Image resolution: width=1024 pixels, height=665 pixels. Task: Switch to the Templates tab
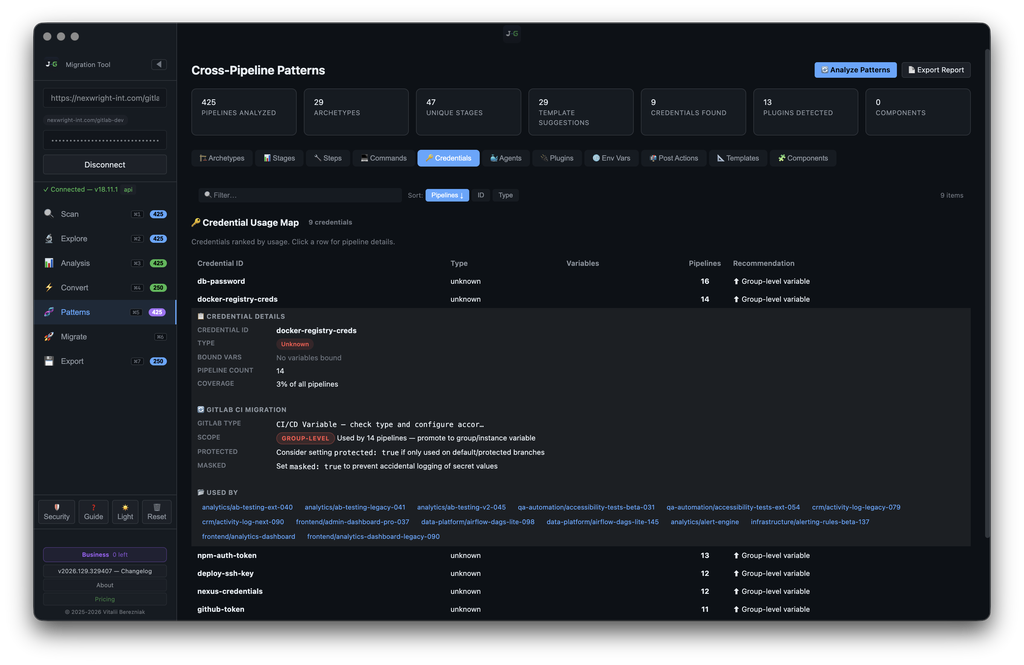pos(738,158)
